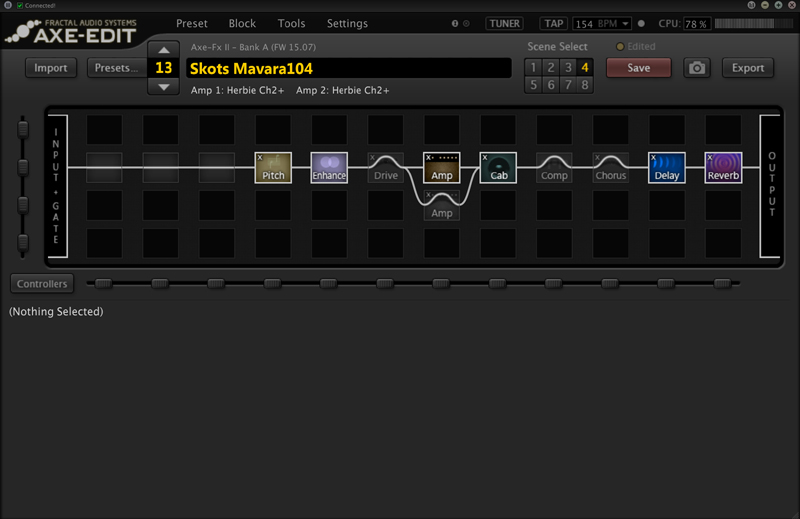This screenshot has height=519, width=800.
Task: Open the Delay effect block
Action: point(666,167)
